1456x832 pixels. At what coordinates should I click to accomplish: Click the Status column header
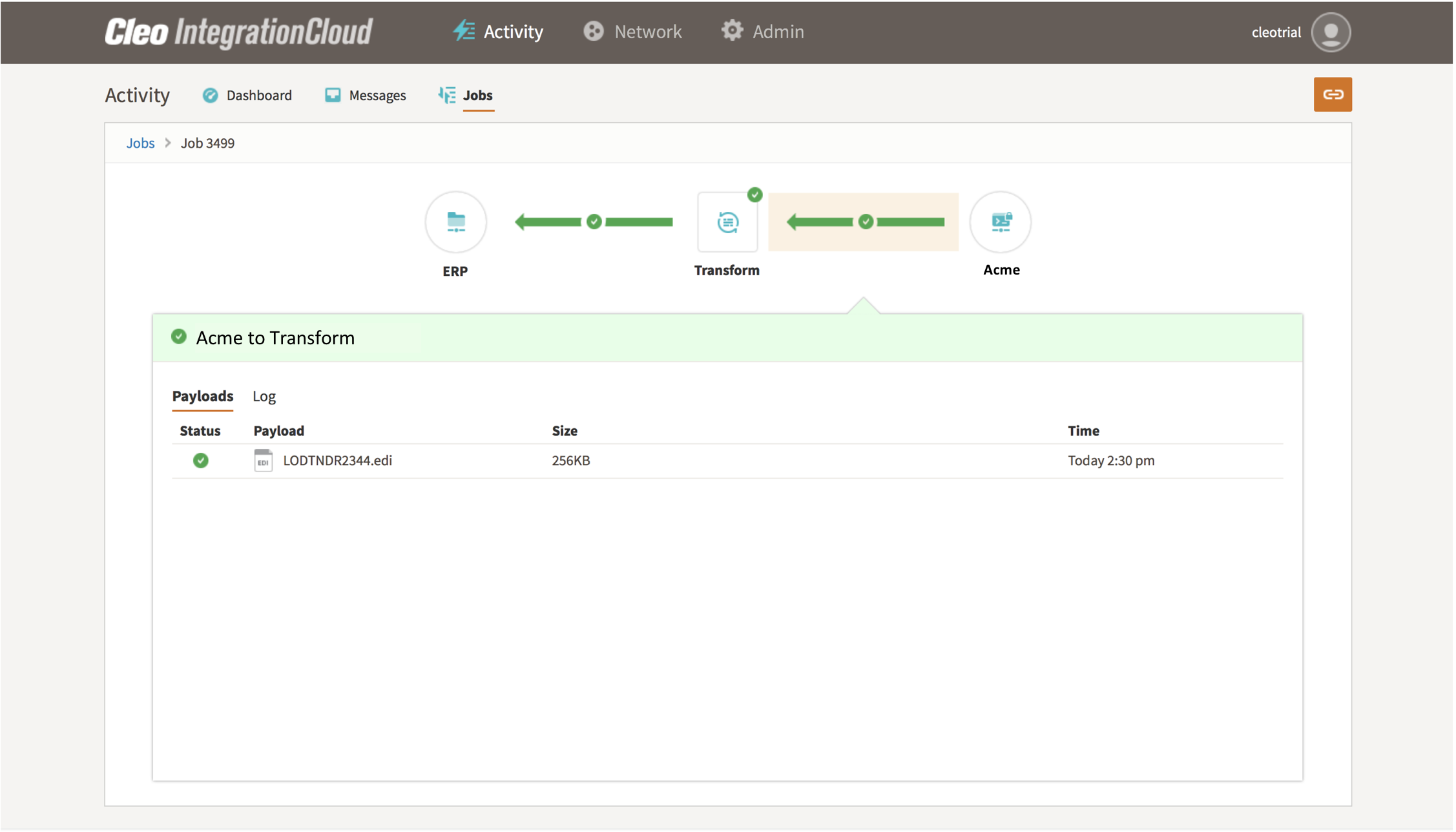[200, 431]
